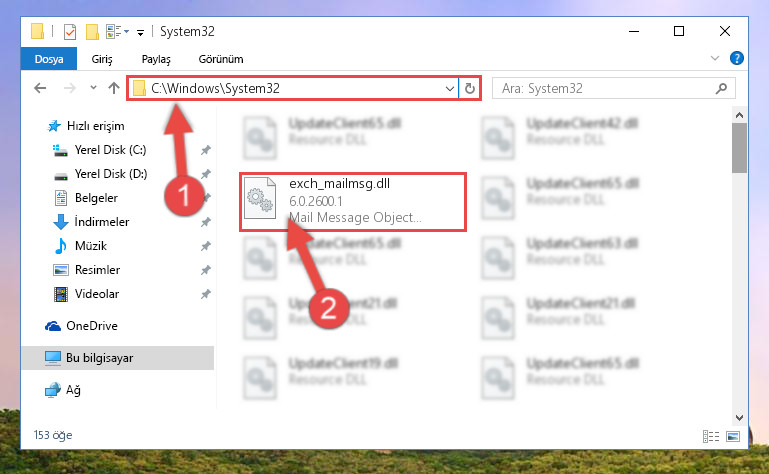
Task: Open the Paylaş ribbon tab
Action: pos(156,59)
